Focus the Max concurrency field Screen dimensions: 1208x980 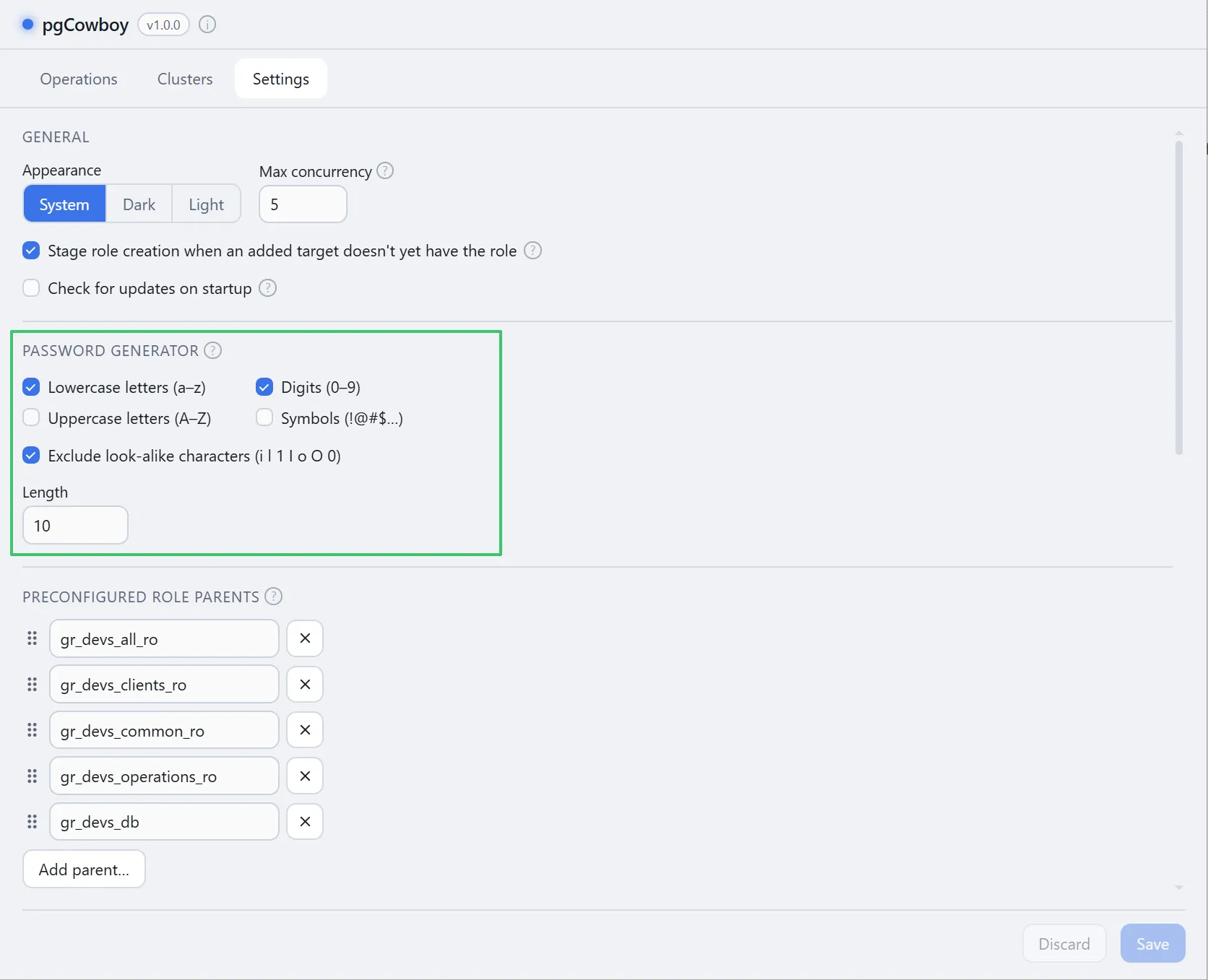[303, 204]
